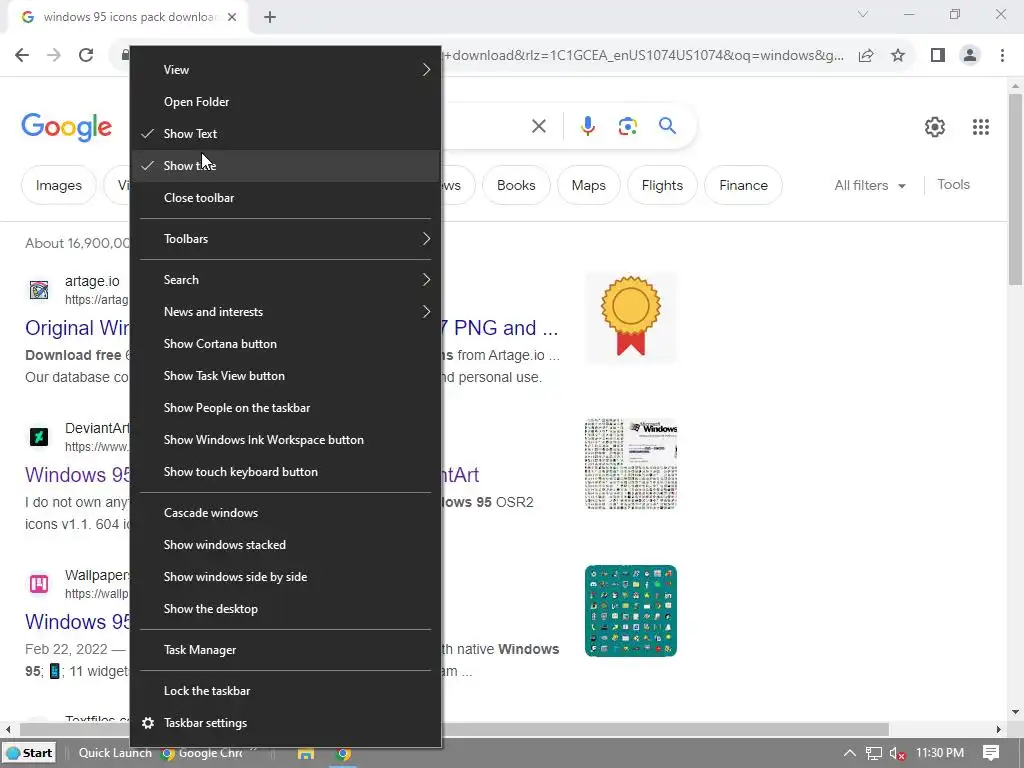Screen dimensions: 1024x768
Task: Open File Explorer from the taskbar
Action: coord(306,753)
